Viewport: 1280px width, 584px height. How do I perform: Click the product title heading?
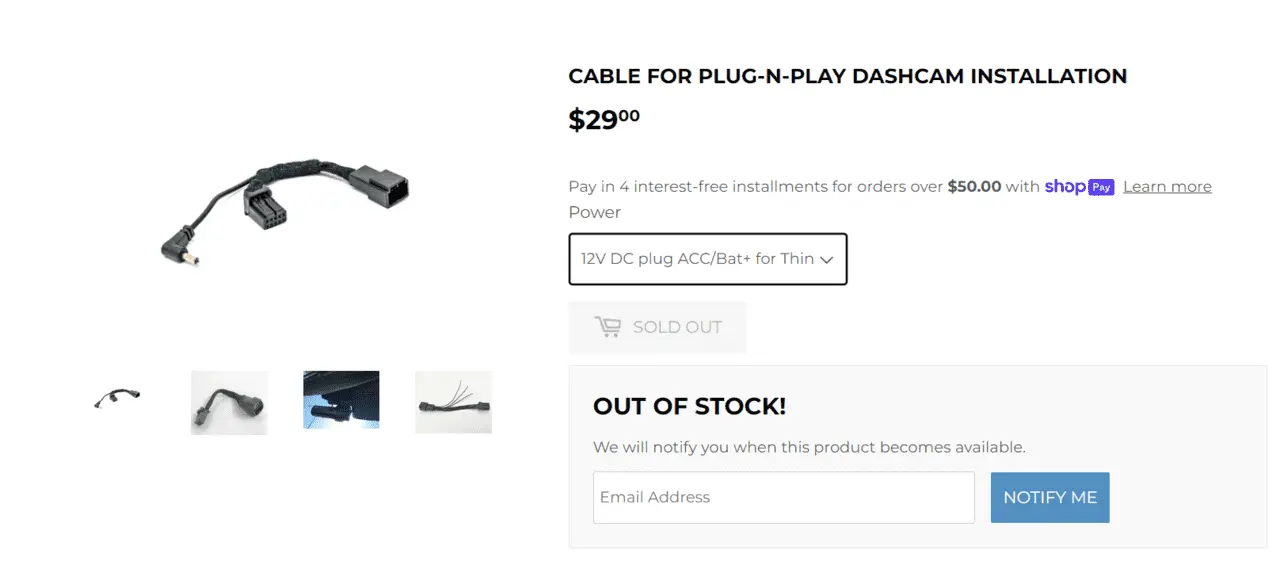[x=847, y=76]
